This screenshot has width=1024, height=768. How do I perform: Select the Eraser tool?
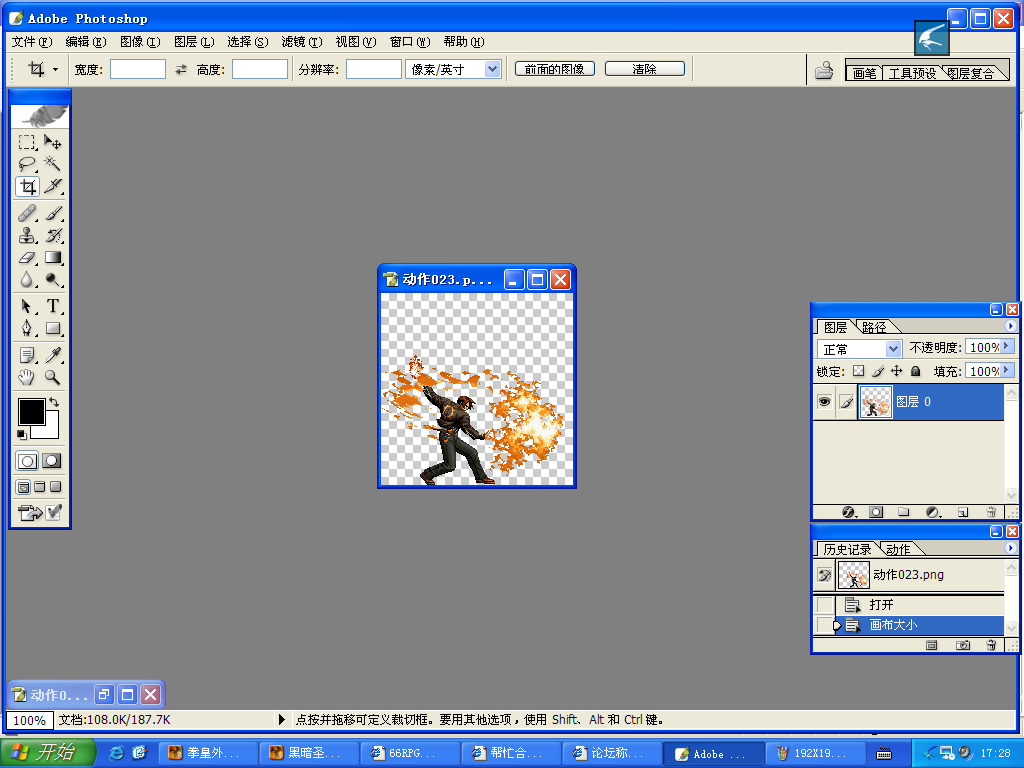point(27,257)
